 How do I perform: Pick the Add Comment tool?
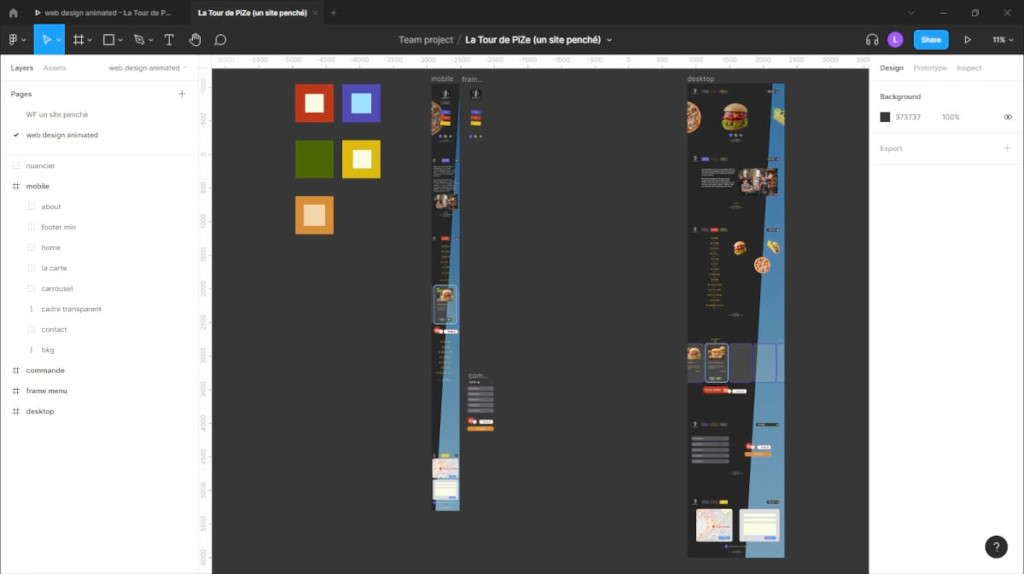coord(220,40)
